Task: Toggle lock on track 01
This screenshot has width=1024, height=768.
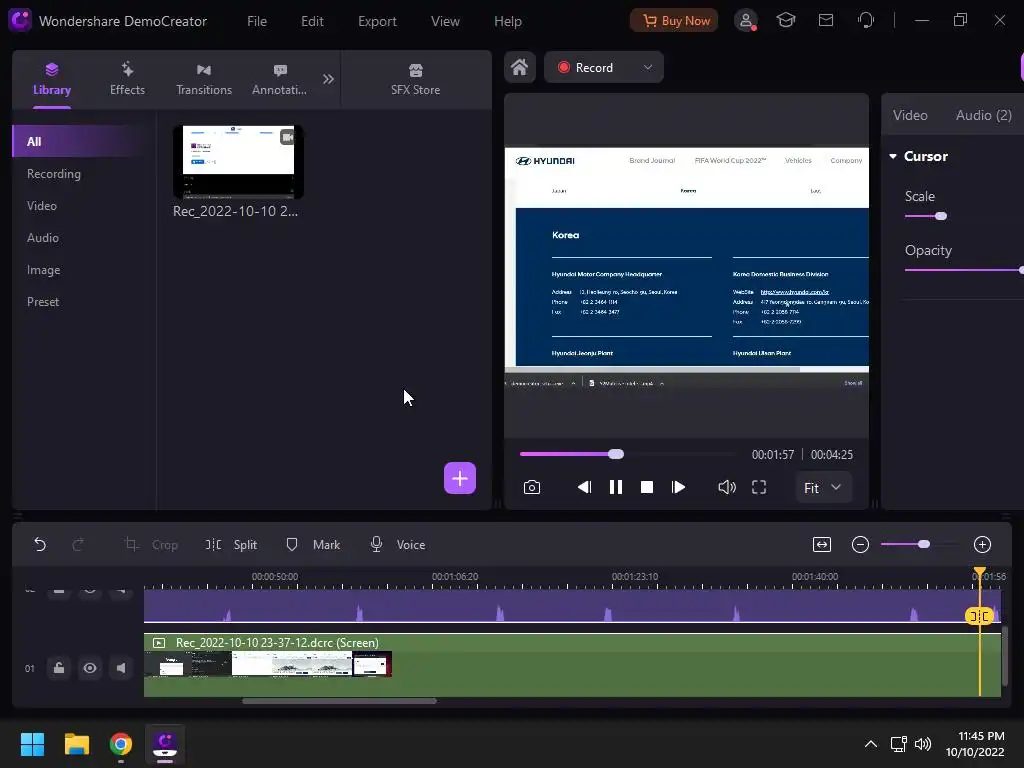Action: pos(59,668)
